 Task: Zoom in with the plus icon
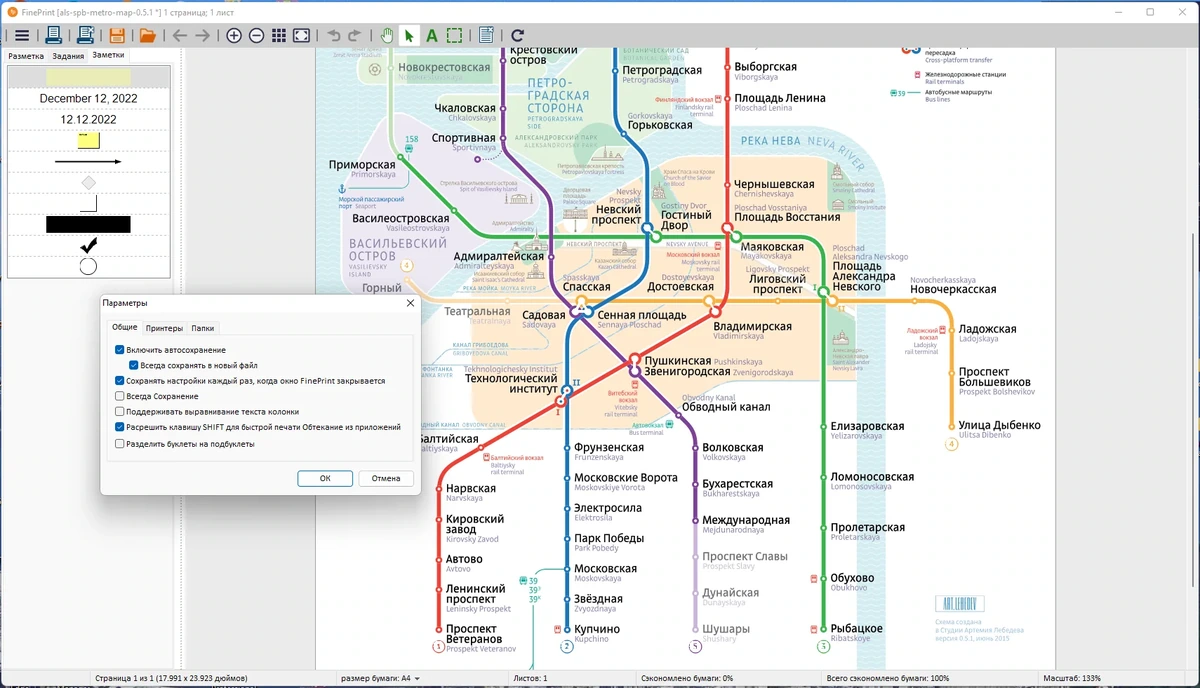coord(234,36)
